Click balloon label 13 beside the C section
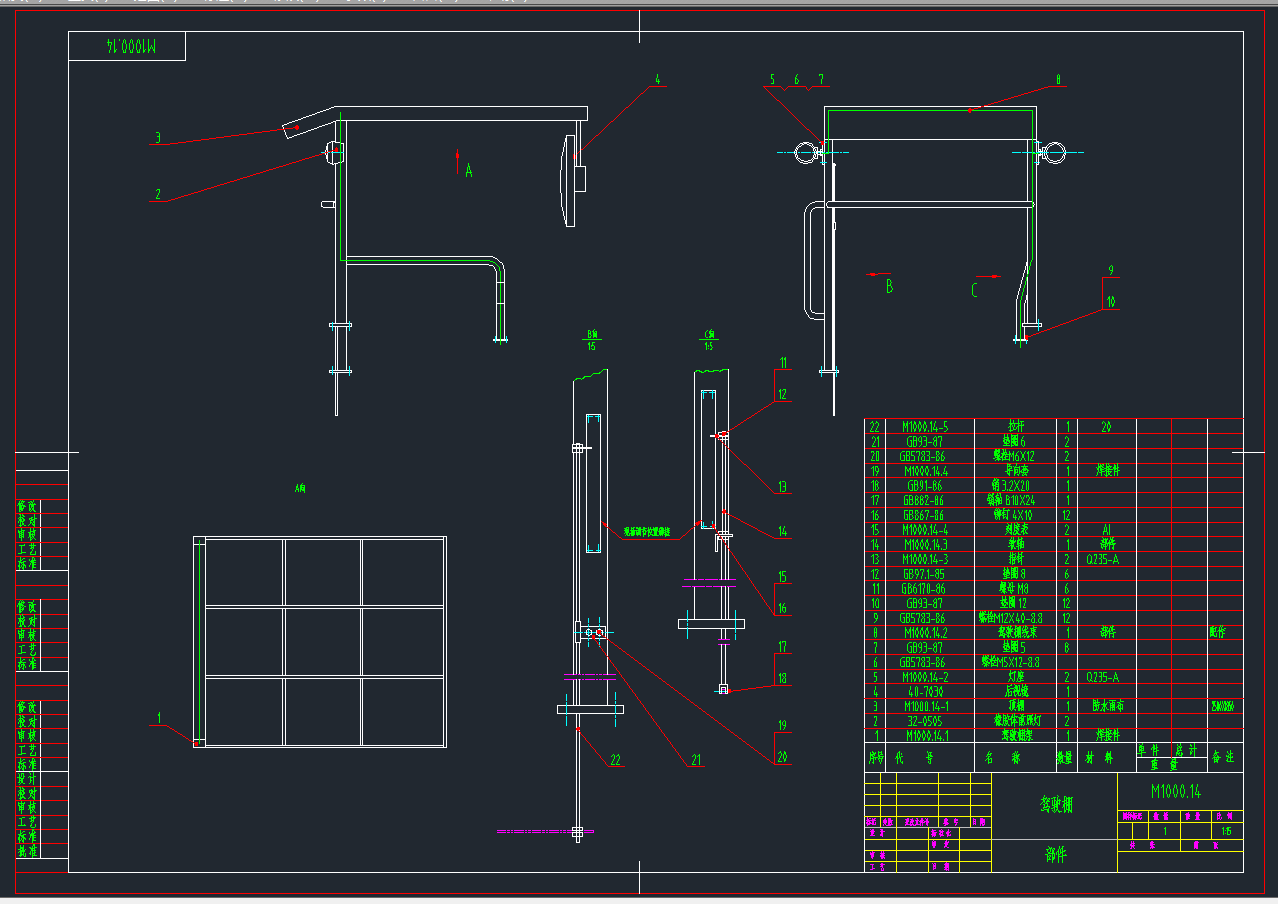 coord(783,487)
